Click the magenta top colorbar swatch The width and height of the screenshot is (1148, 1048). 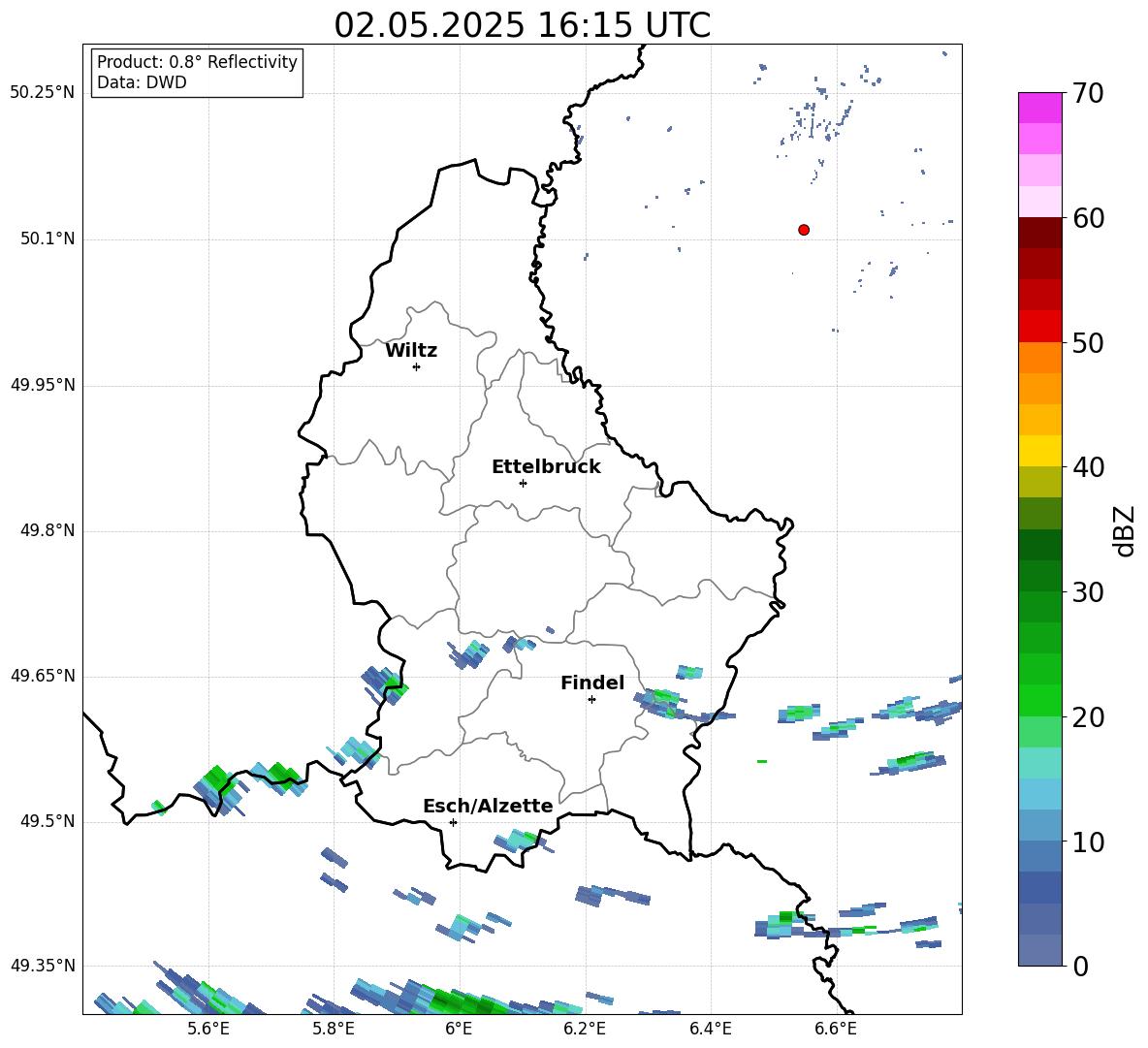click(x=1039, y=108)
